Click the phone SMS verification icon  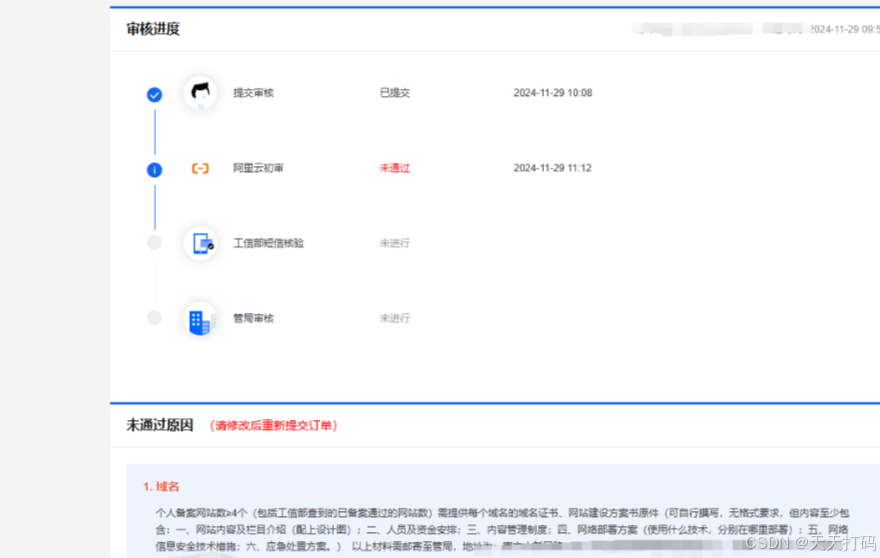(201, 243)
